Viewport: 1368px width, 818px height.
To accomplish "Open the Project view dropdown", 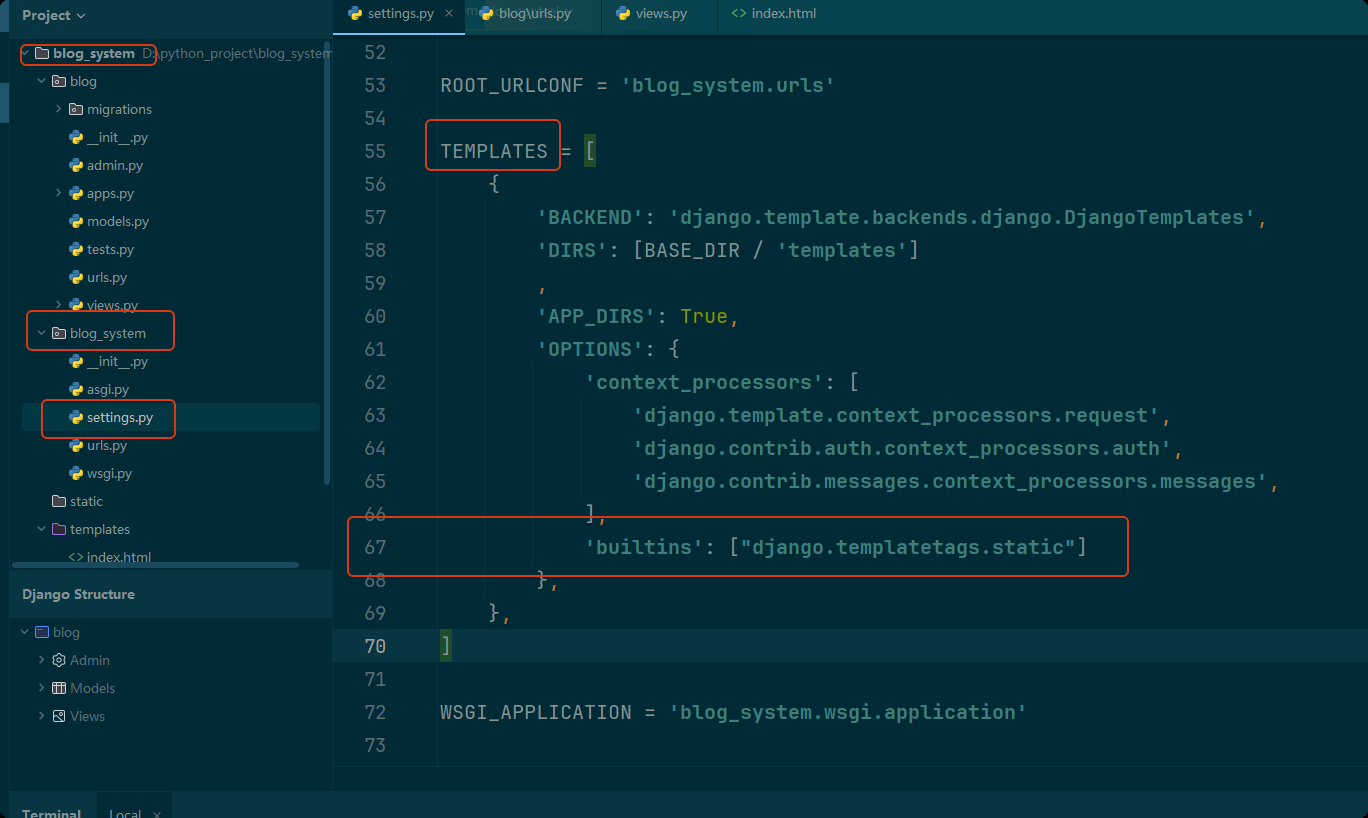I will 54,15.
